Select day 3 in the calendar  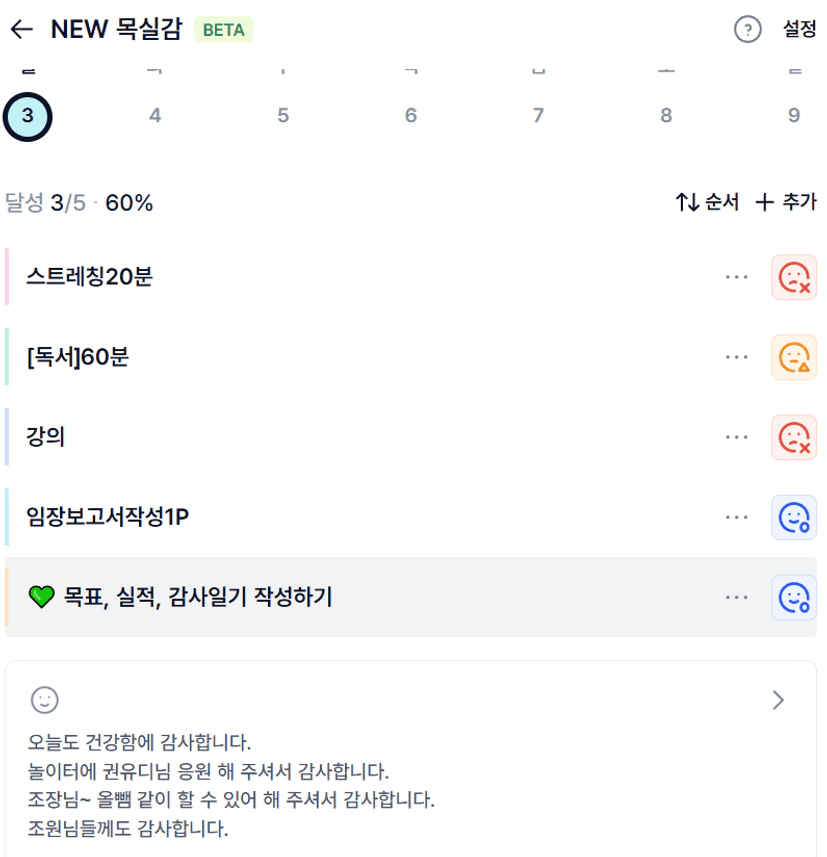point(27,116)
